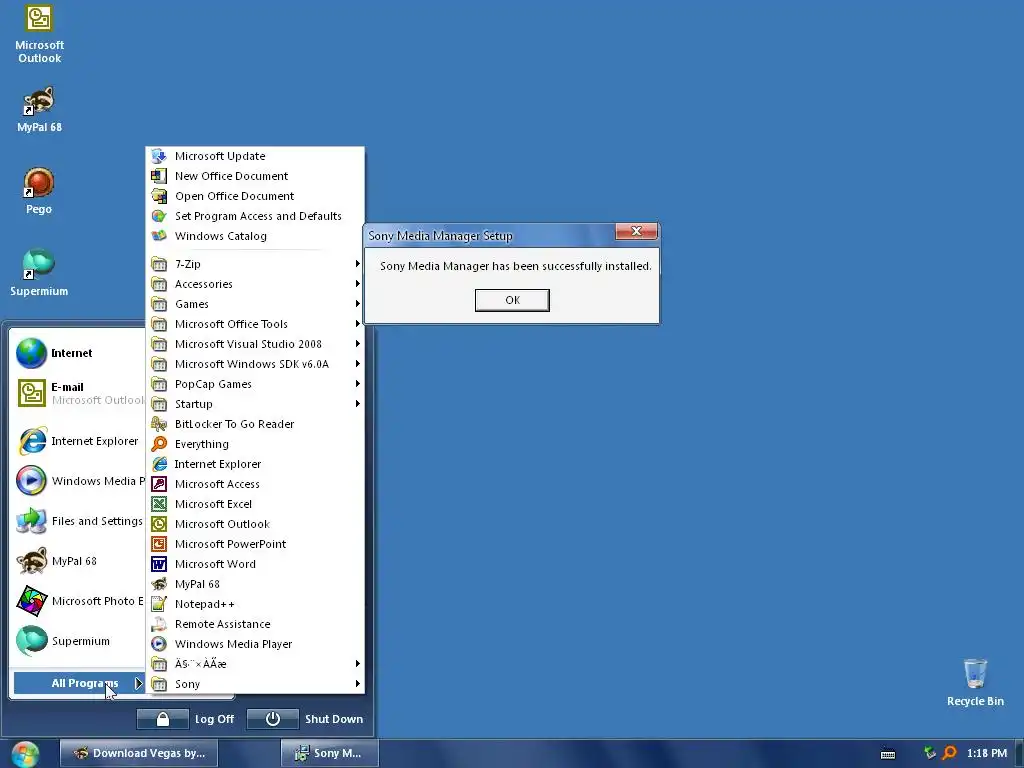Click Windows Media Player icon in left Start list
Viewport: 1024px width, 768px height.
point(31,481)
